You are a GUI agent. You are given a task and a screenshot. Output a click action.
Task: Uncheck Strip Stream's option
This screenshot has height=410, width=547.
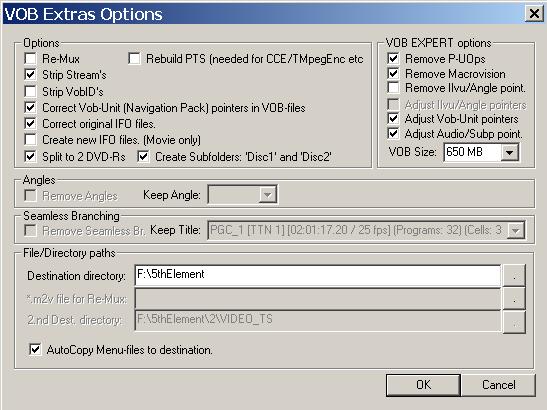30,74
